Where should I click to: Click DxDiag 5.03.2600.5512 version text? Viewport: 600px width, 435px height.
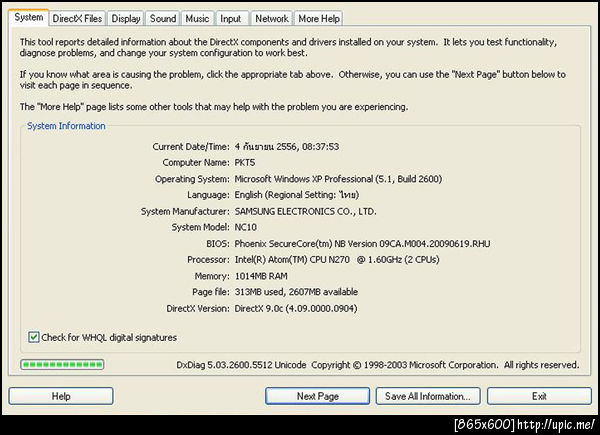(241, 365)
